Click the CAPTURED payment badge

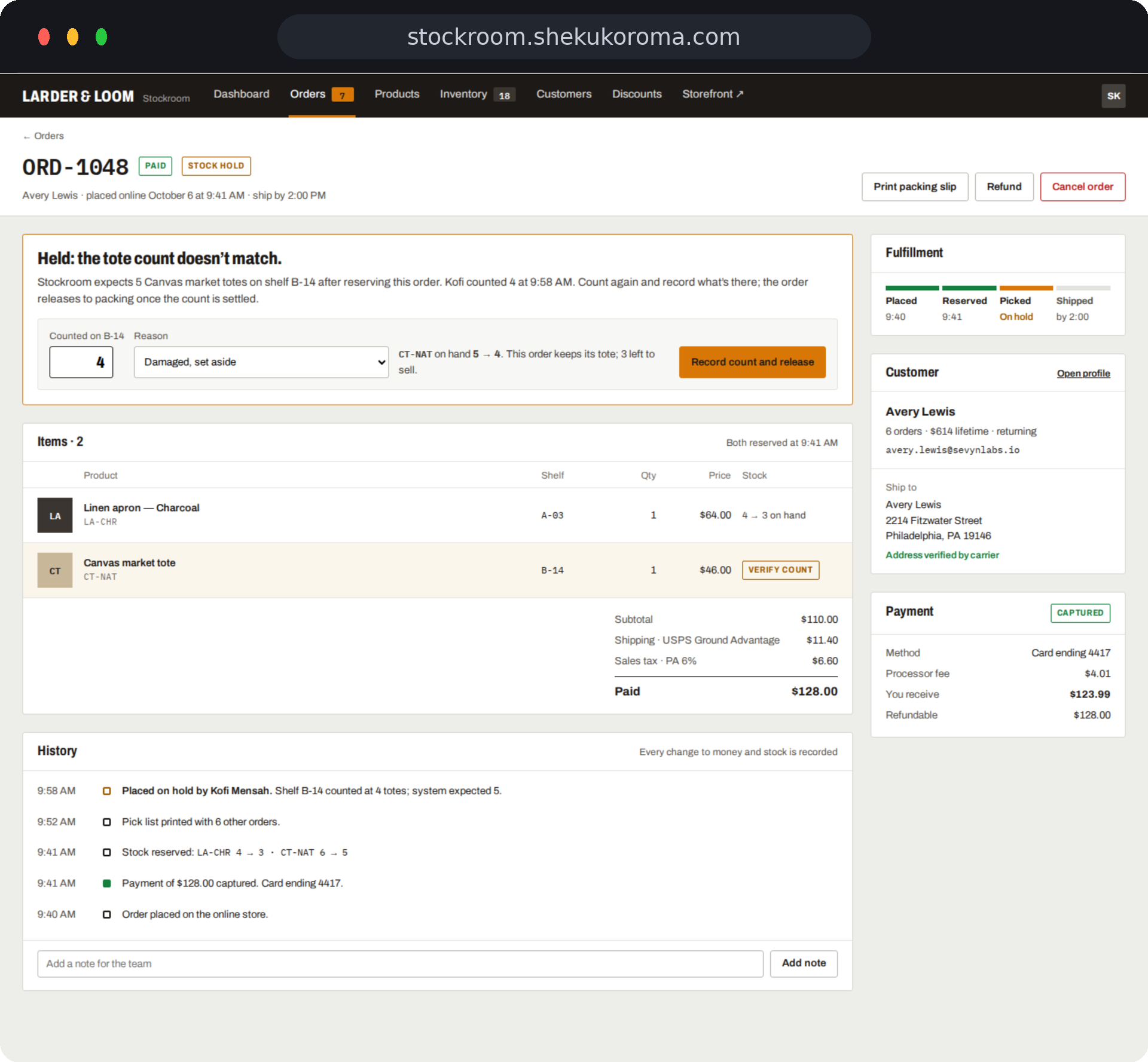coord(1080,613)
